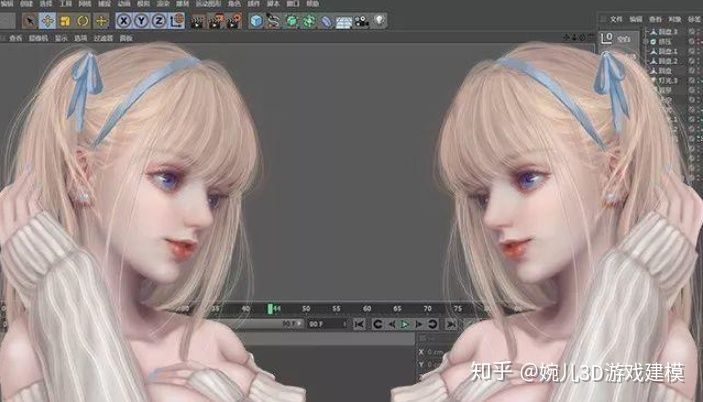703x402 pixels.
Task: Toggle the Z axis lock
Action: point(159,21)
